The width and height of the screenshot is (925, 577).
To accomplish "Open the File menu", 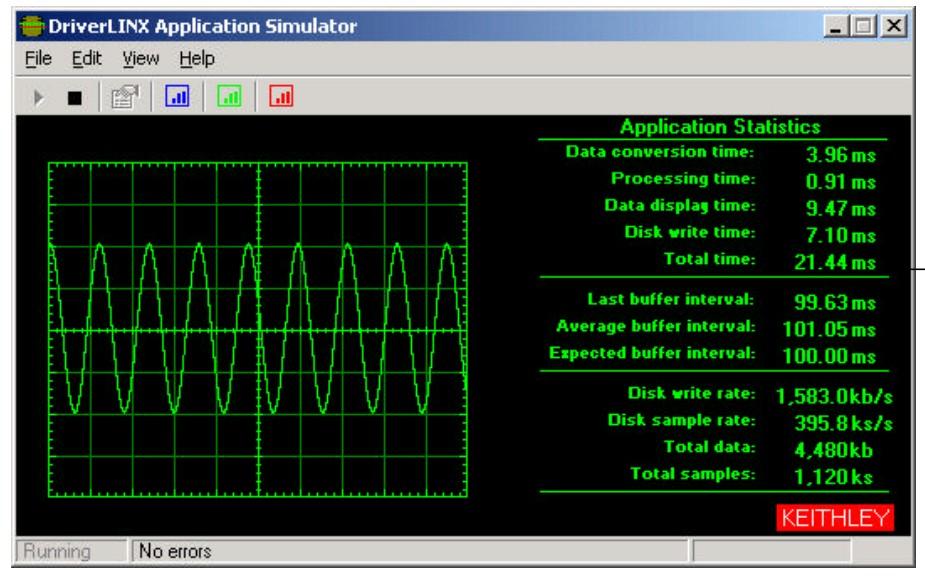I will pyautogui.click(x=38, y=58).
